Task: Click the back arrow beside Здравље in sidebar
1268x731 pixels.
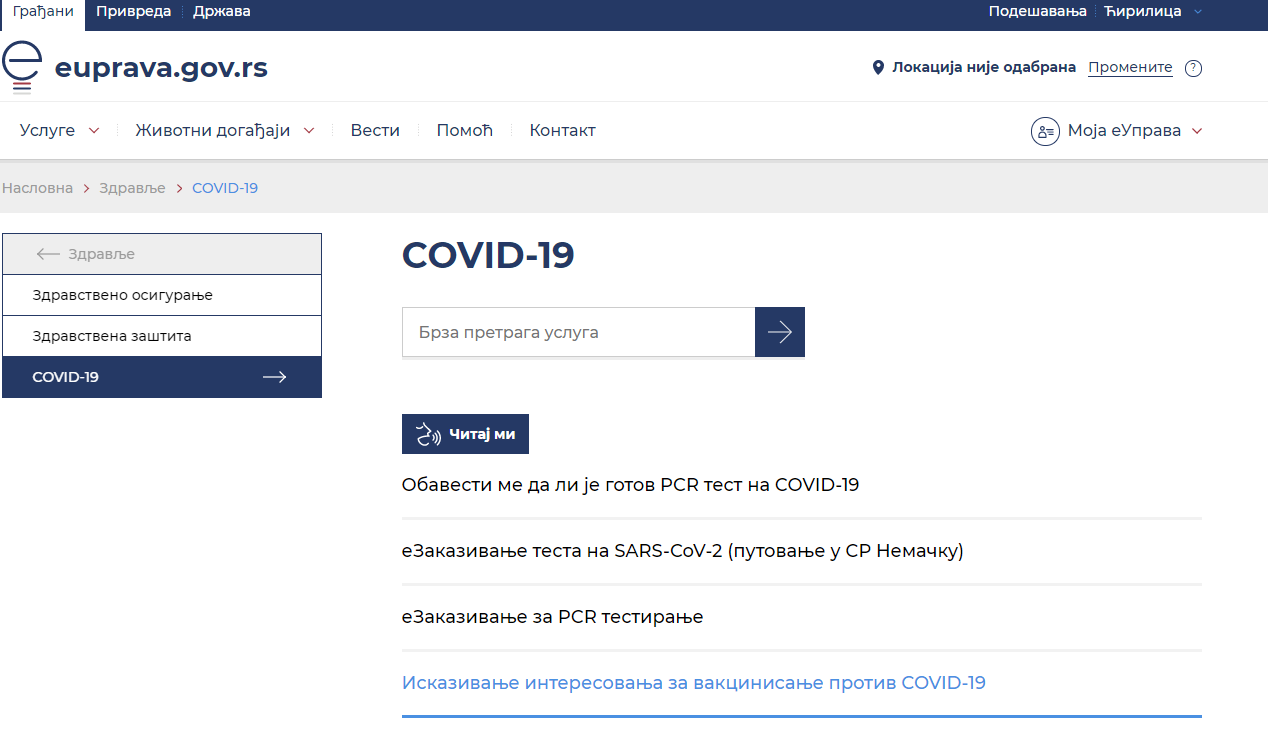Action: click(48, 254)
